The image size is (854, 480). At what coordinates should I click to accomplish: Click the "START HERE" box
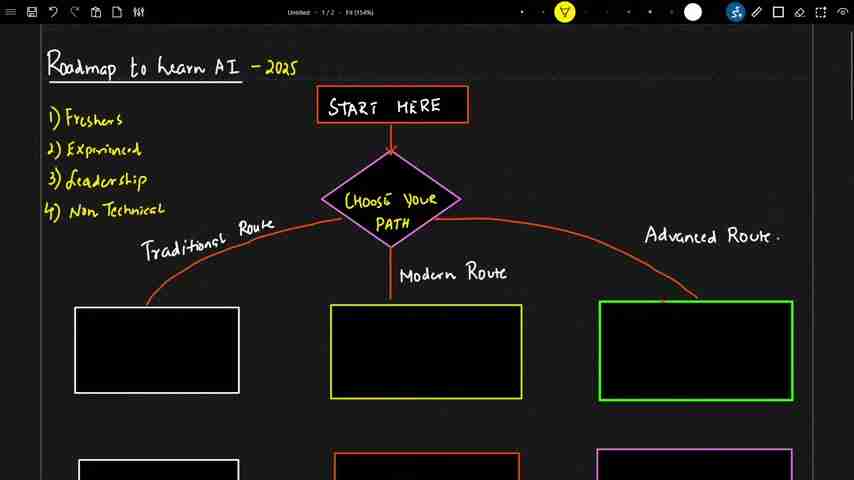pos(392,105)
